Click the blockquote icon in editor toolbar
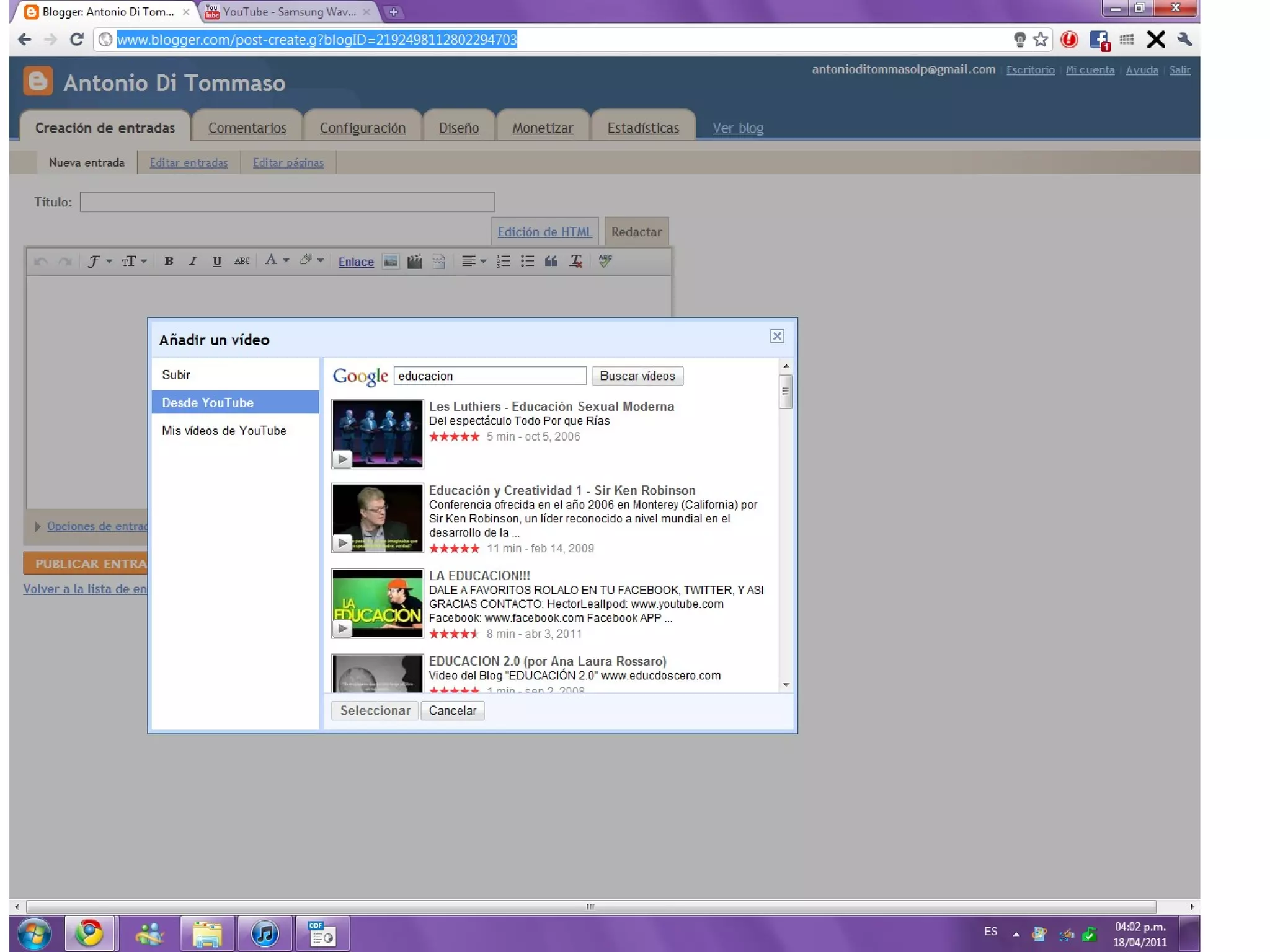The width and height of the screenshot is (1270, 952). (551, 261)
